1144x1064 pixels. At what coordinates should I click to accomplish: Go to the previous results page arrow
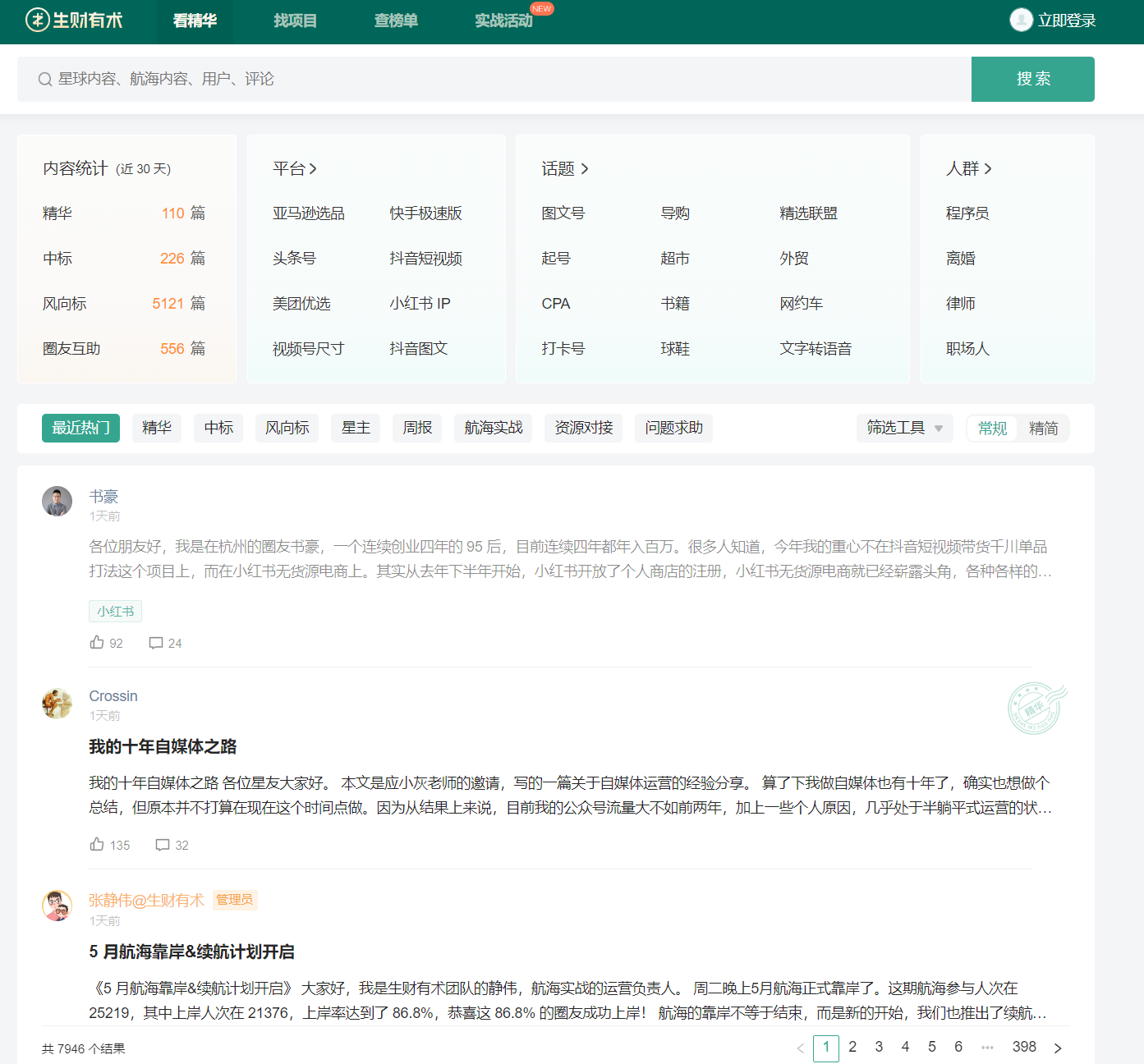click(800, 1048)
